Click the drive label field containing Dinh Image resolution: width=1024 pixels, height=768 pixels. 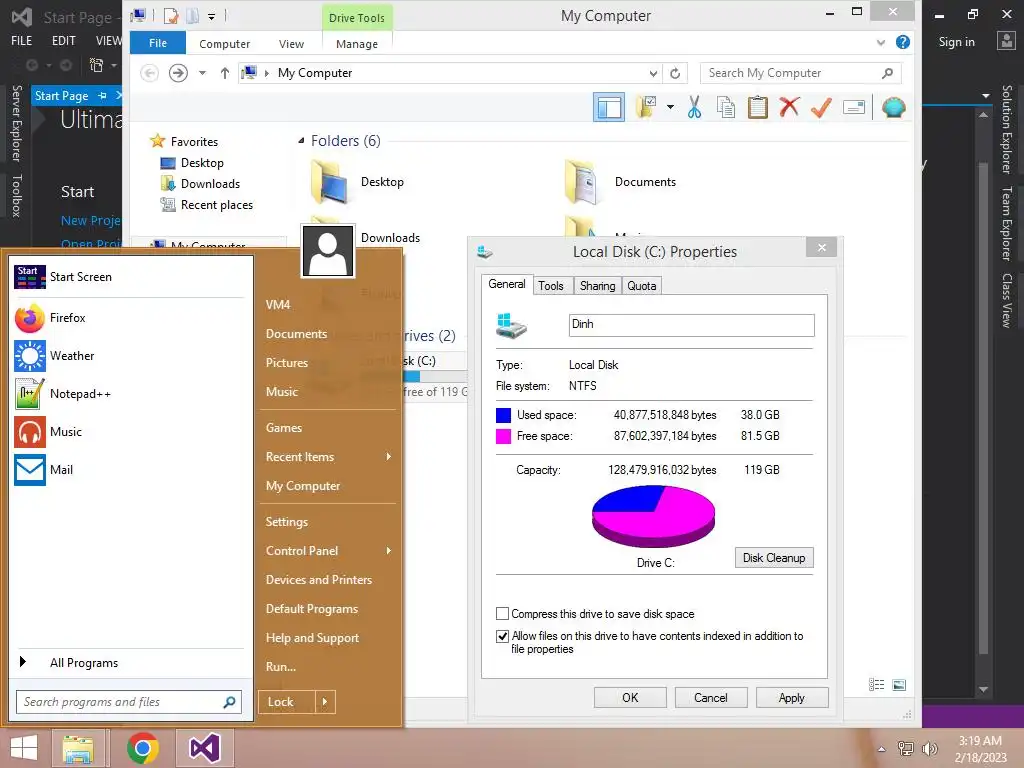(692, 325)
